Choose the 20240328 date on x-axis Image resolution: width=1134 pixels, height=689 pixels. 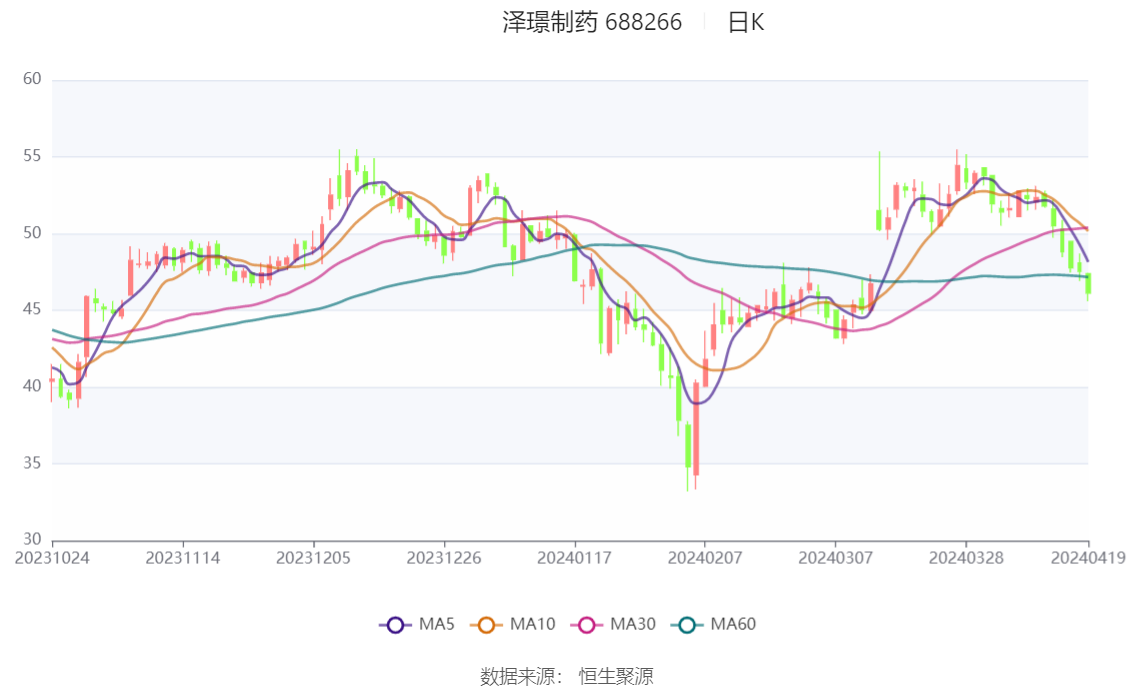966,558
